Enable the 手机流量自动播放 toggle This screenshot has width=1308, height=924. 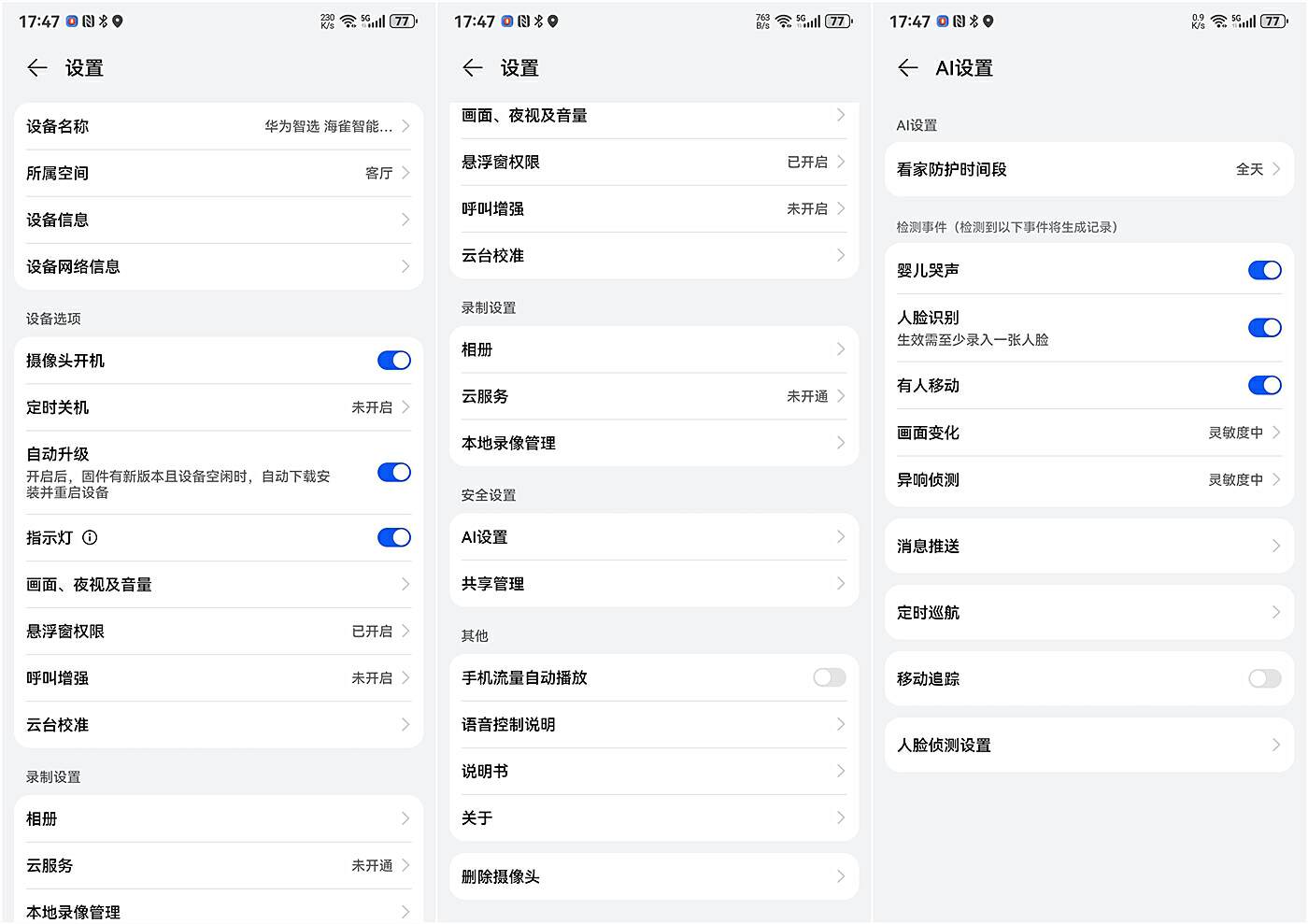[x=829, y=677]
